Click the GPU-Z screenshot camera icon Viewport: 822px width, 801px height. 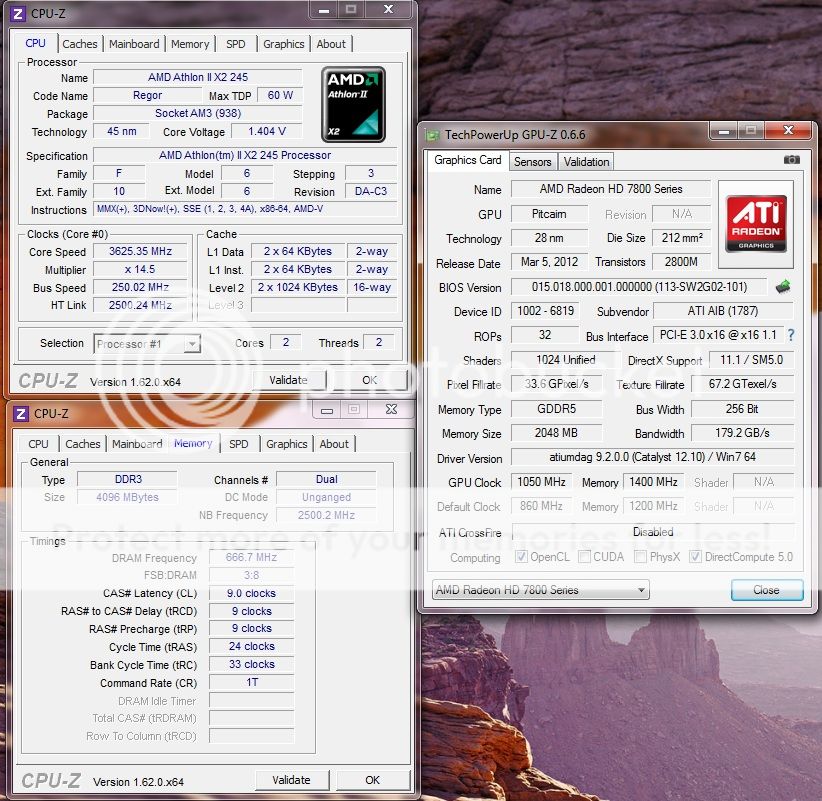792,160
